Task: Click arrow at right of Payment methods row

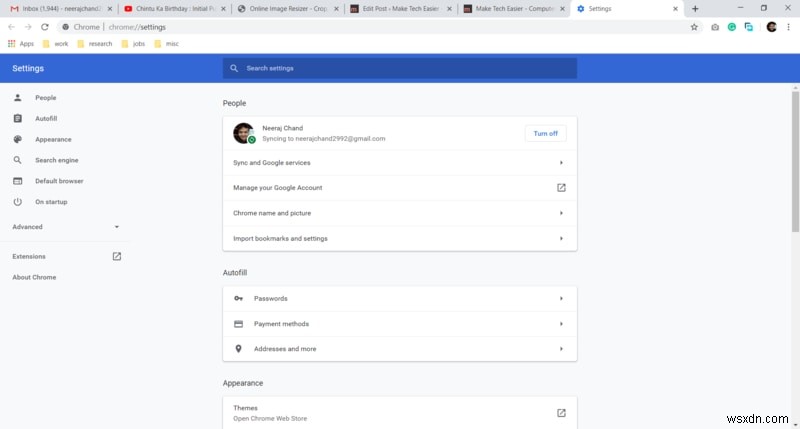Action: (561, 324)
